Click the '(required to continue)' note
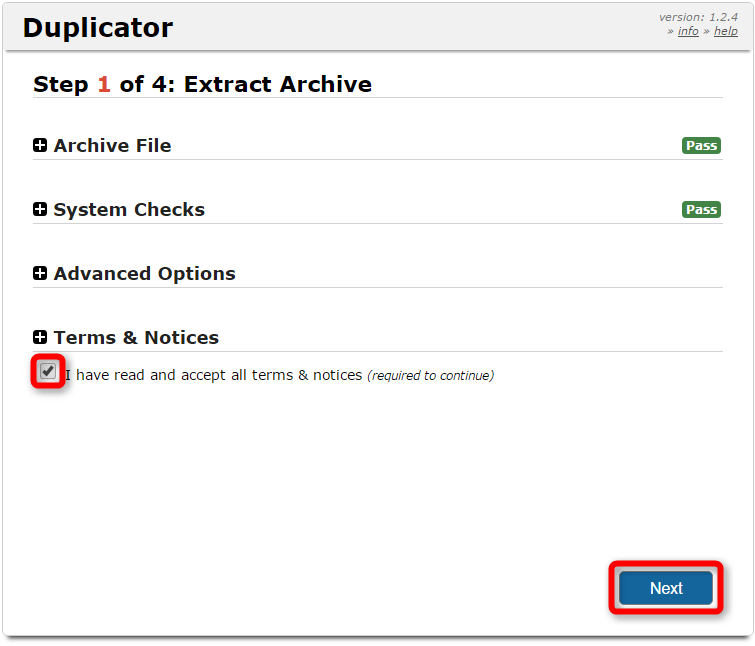This screenshot has width=755, height=646. point(430,375)
